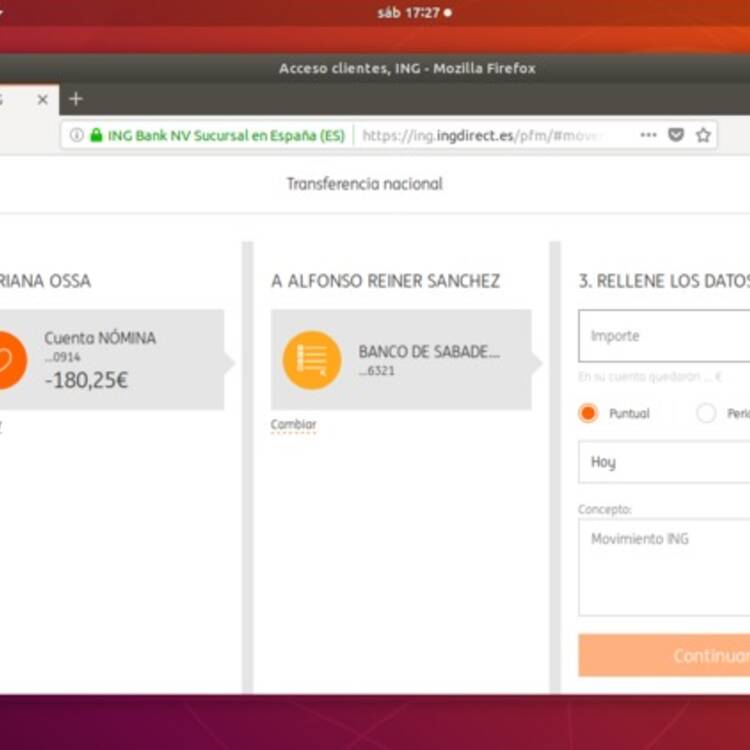This screenshot has height=750, width=750.
Task: Click the ...6321 account number text
Action: pyautogui.click(x=376, y=371)
